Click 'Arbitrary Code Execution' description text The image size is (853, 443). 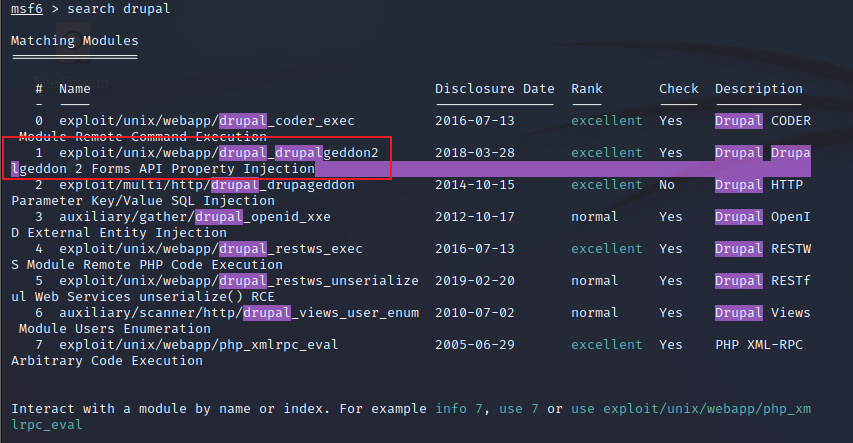point(107,361)
